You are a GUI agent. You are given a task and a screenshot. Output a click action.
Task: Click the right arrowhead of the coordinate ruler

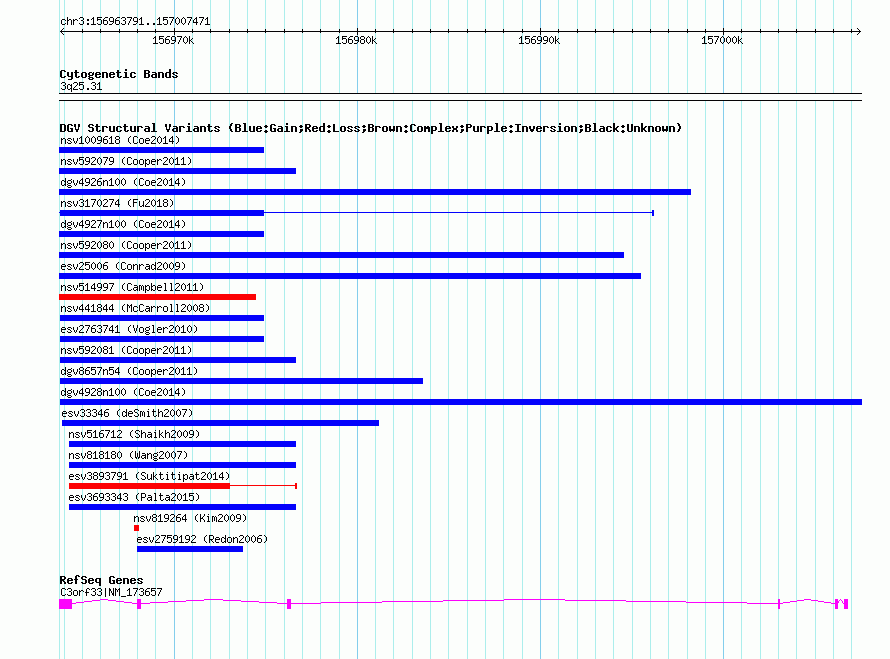point(859,32)
